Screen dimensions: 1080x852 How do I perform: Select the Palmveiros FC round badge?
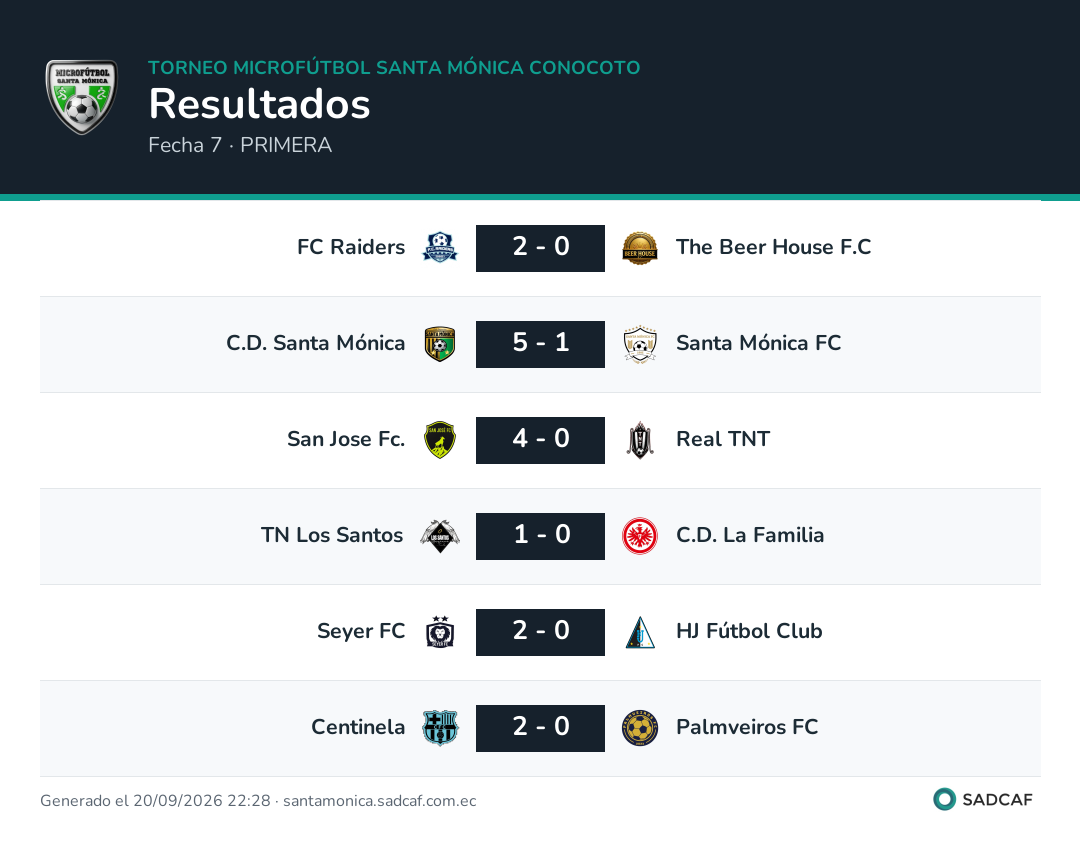[639, 728]
